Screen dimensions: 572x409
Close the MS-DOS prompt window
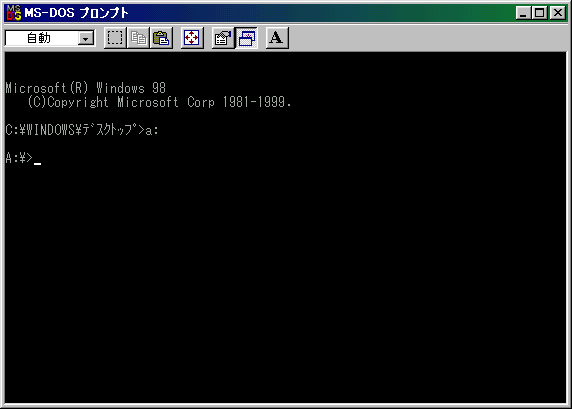[558, 13]
